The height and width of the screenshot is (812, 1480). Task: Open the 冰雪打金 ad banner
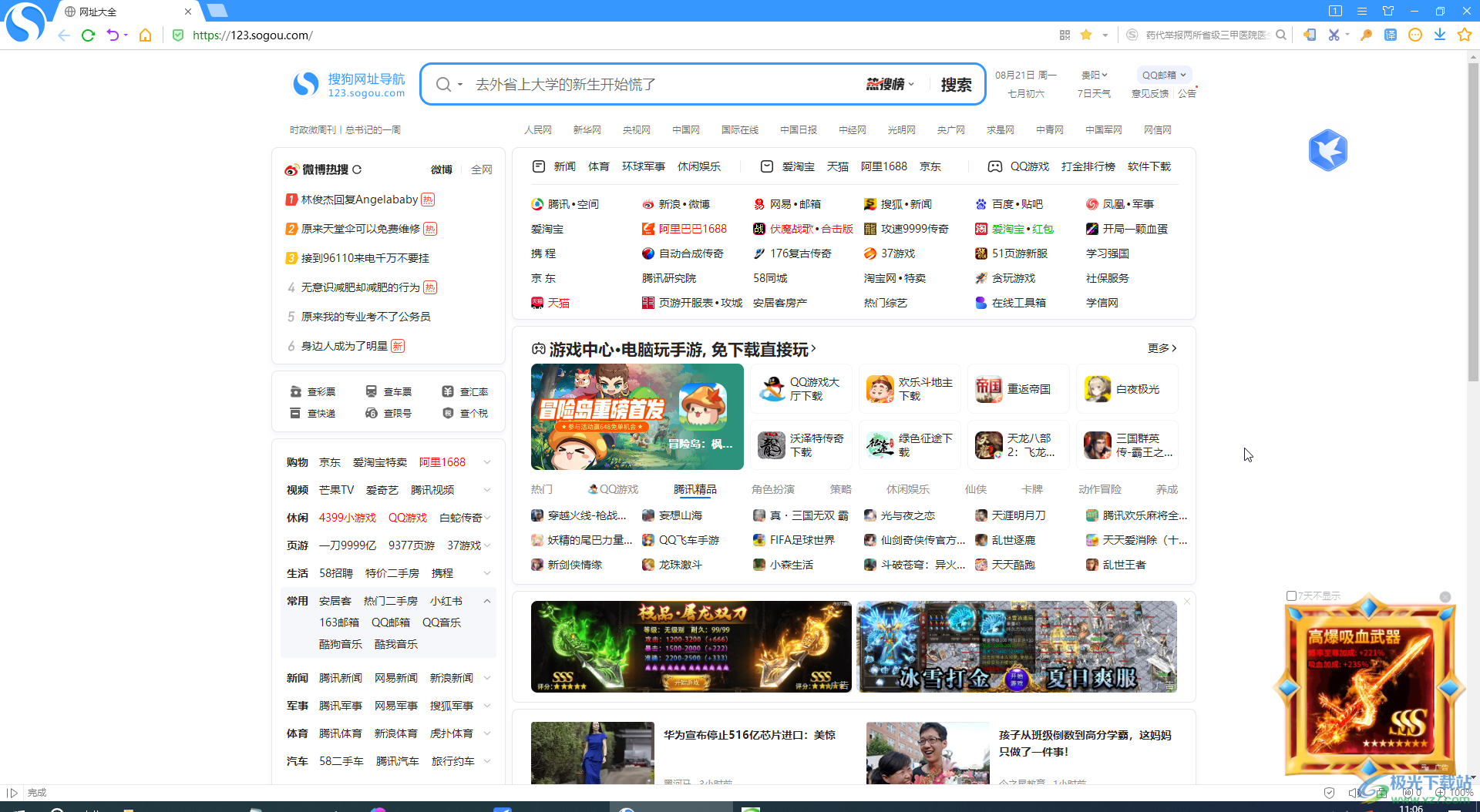1017,646
